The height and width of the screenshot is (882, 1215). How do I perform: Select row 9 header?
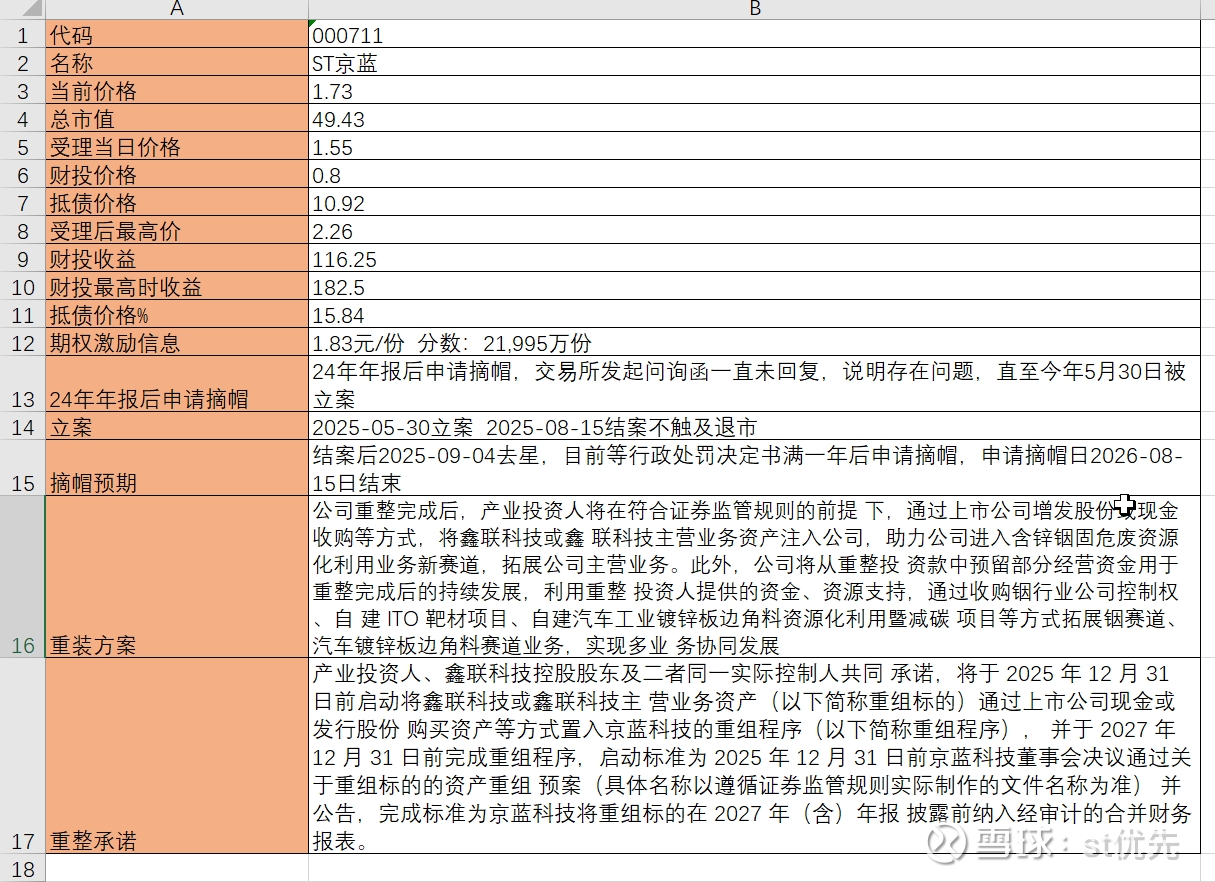click(x=22, y=258)
